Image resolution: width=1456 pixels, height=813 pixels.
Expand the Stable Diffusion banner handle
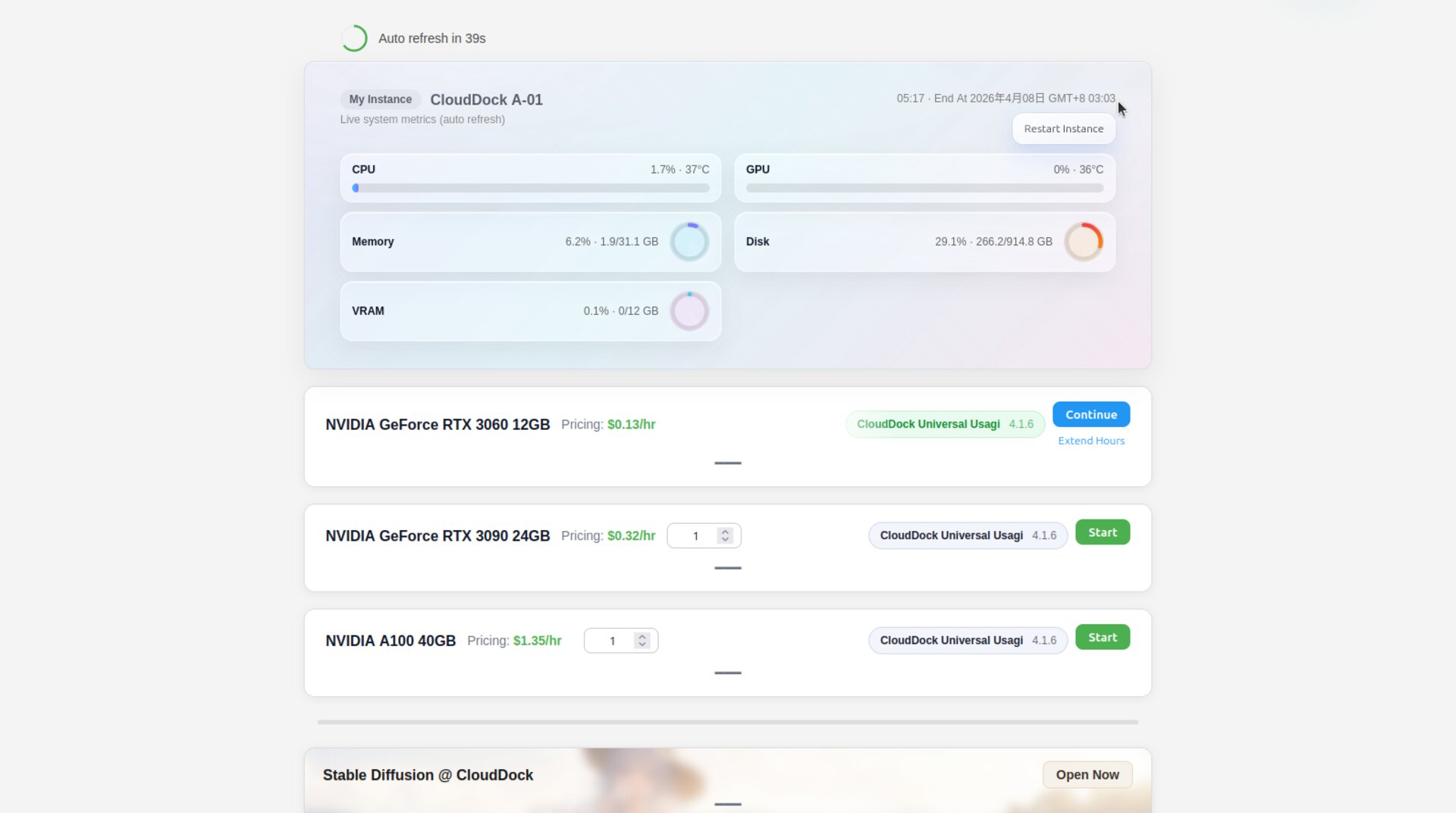pyautogui.click(x=728, y=804)
